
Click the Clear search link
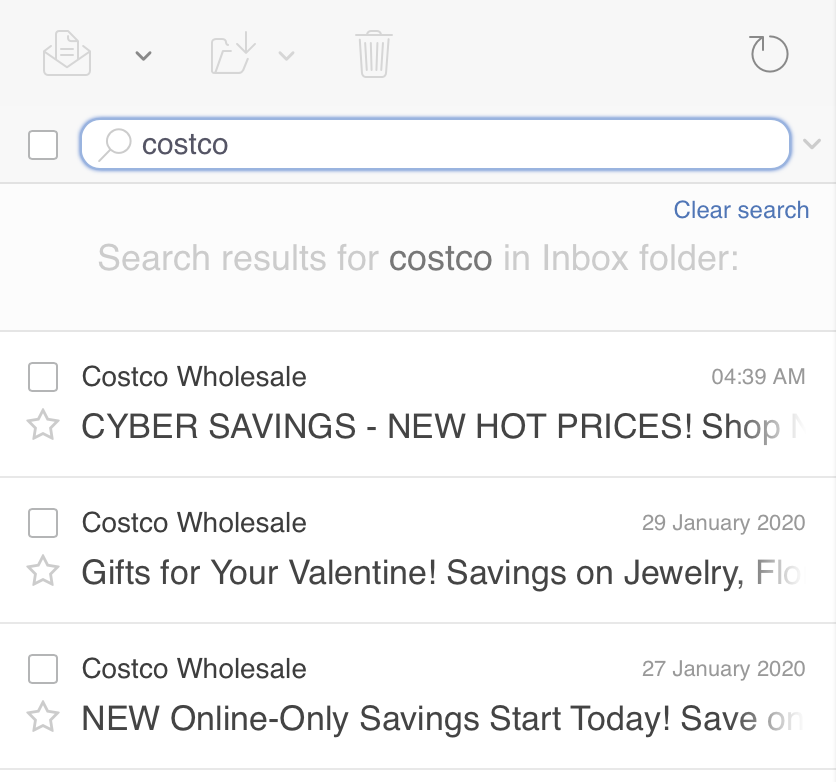tap(741, 210)
